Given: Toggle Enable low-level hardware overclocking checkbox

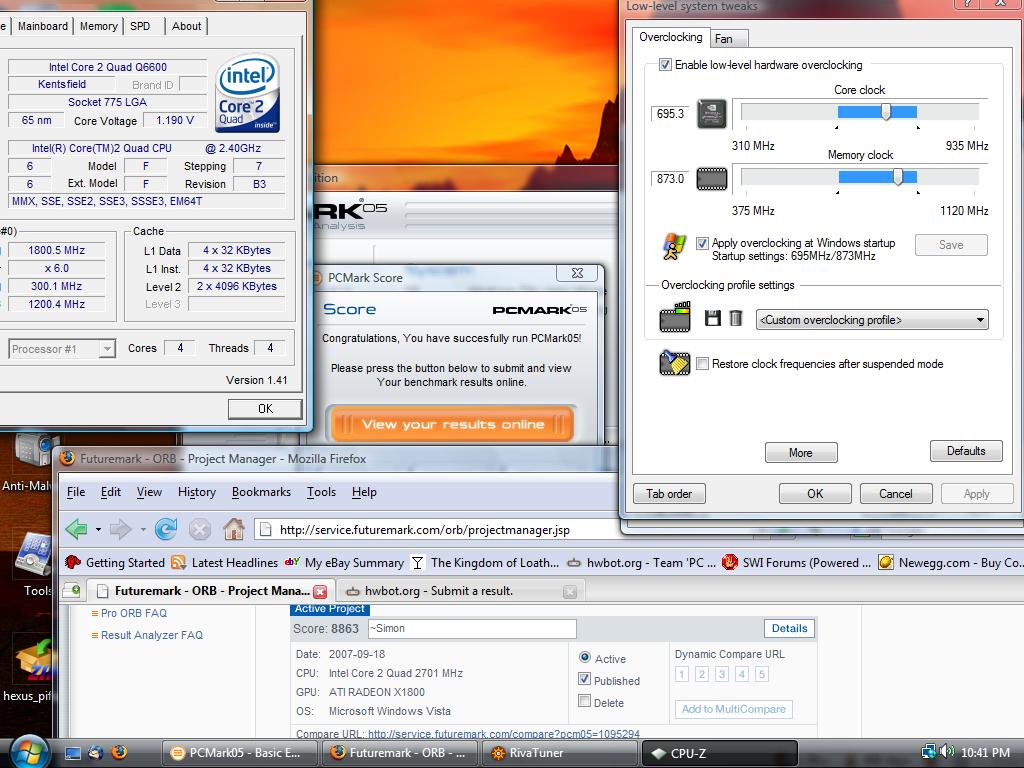Looking at the screenshot, I should click(x=665, y=65).
